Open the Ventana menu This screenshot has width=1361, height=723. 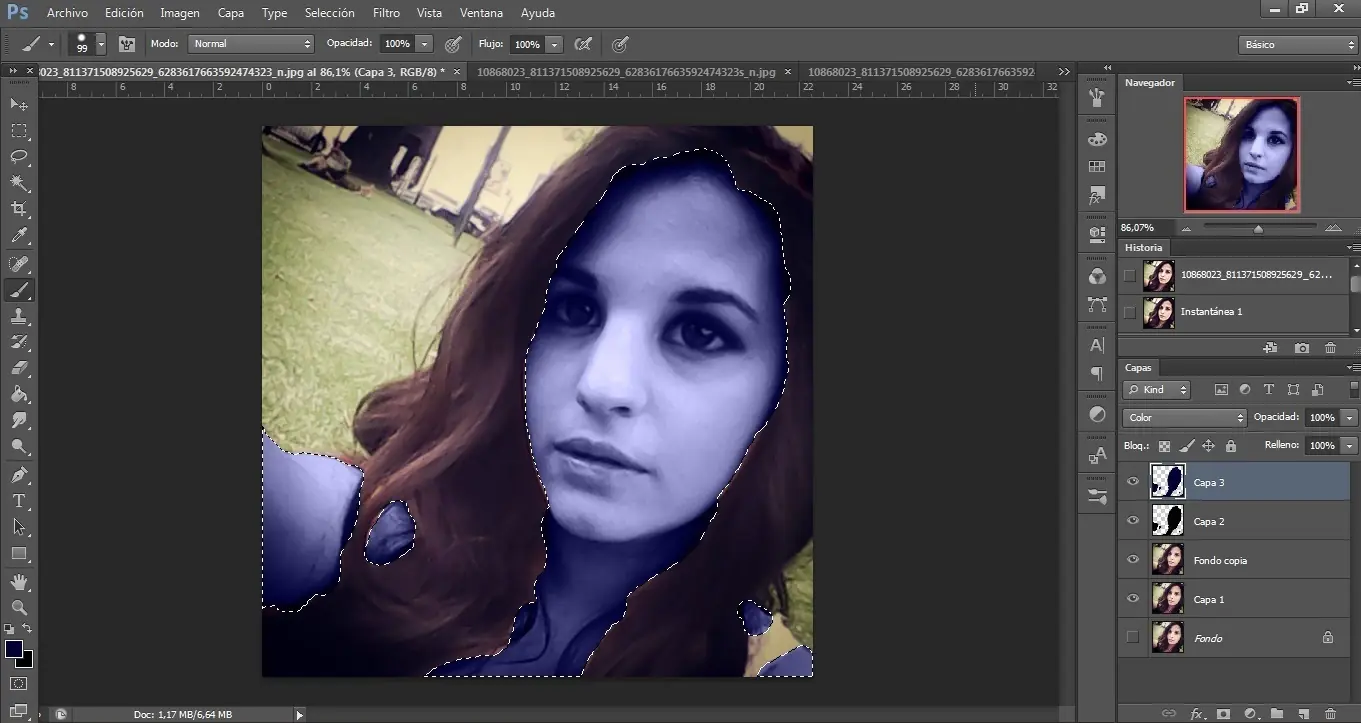pyautogui.click(x=482, y=13)
